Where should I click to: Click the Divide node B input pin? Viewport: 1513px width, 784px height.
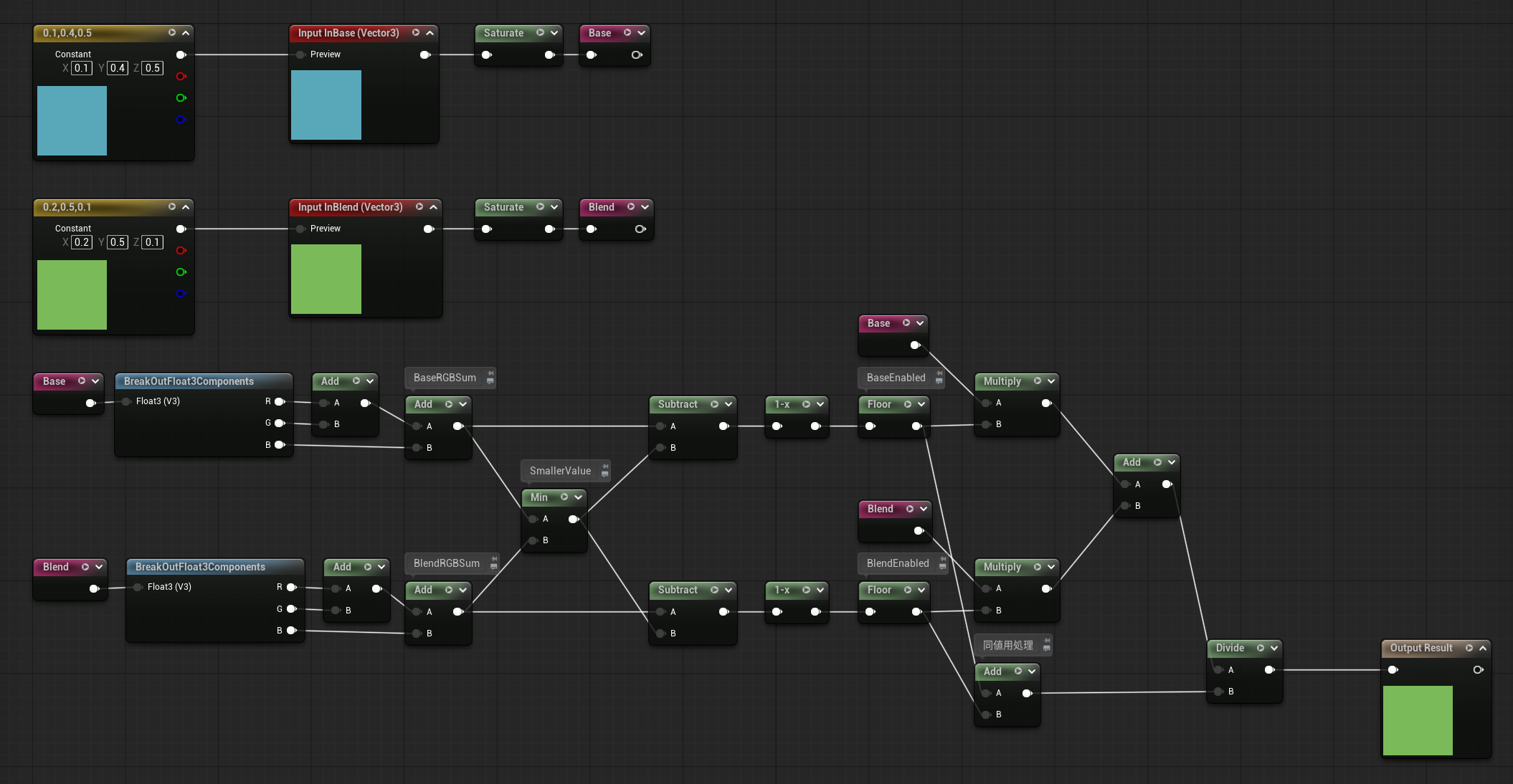coord(1218,692)
